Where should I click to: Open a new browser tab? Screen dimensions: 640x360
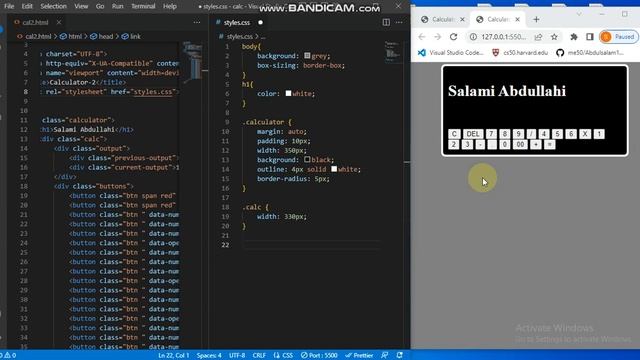(x=536, y=19)
